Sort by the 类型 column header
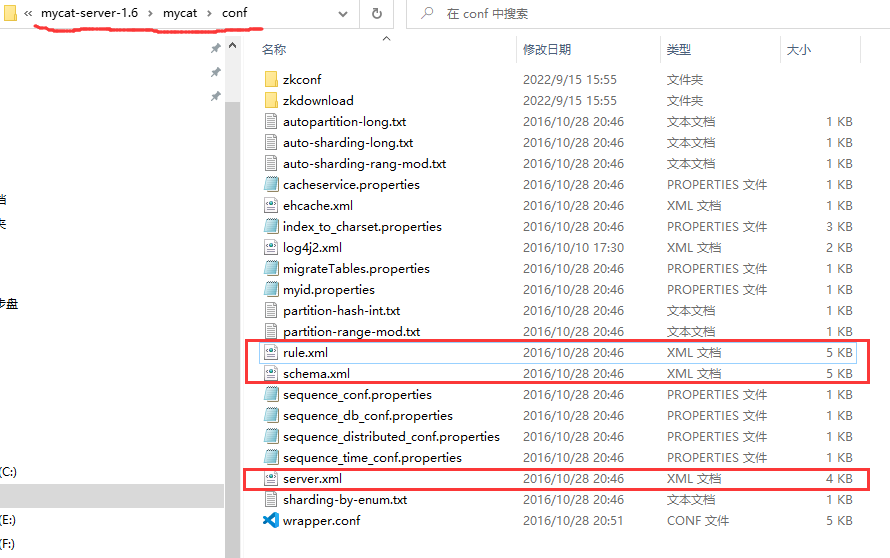Image resolution: width=890 pixels, height=558 pixels. point(679,49)
